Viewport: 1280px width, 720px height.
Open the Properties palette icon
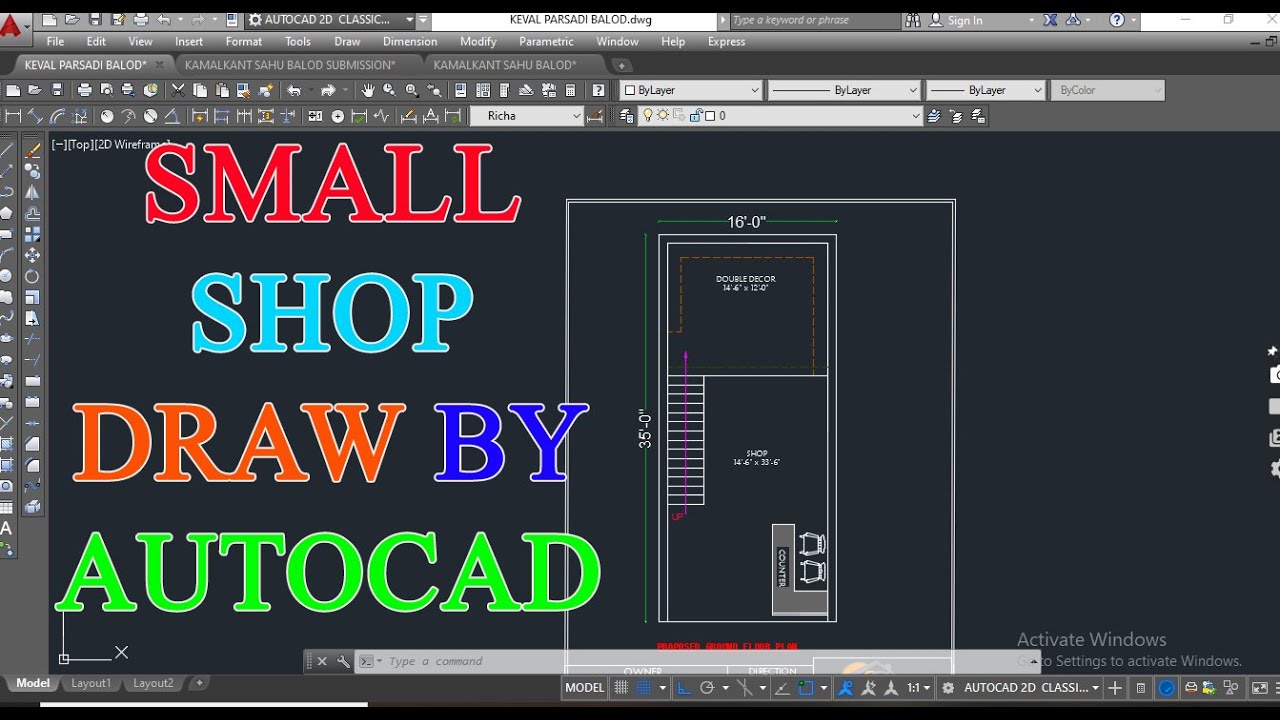pyautogui.click(x=461, y=90)
